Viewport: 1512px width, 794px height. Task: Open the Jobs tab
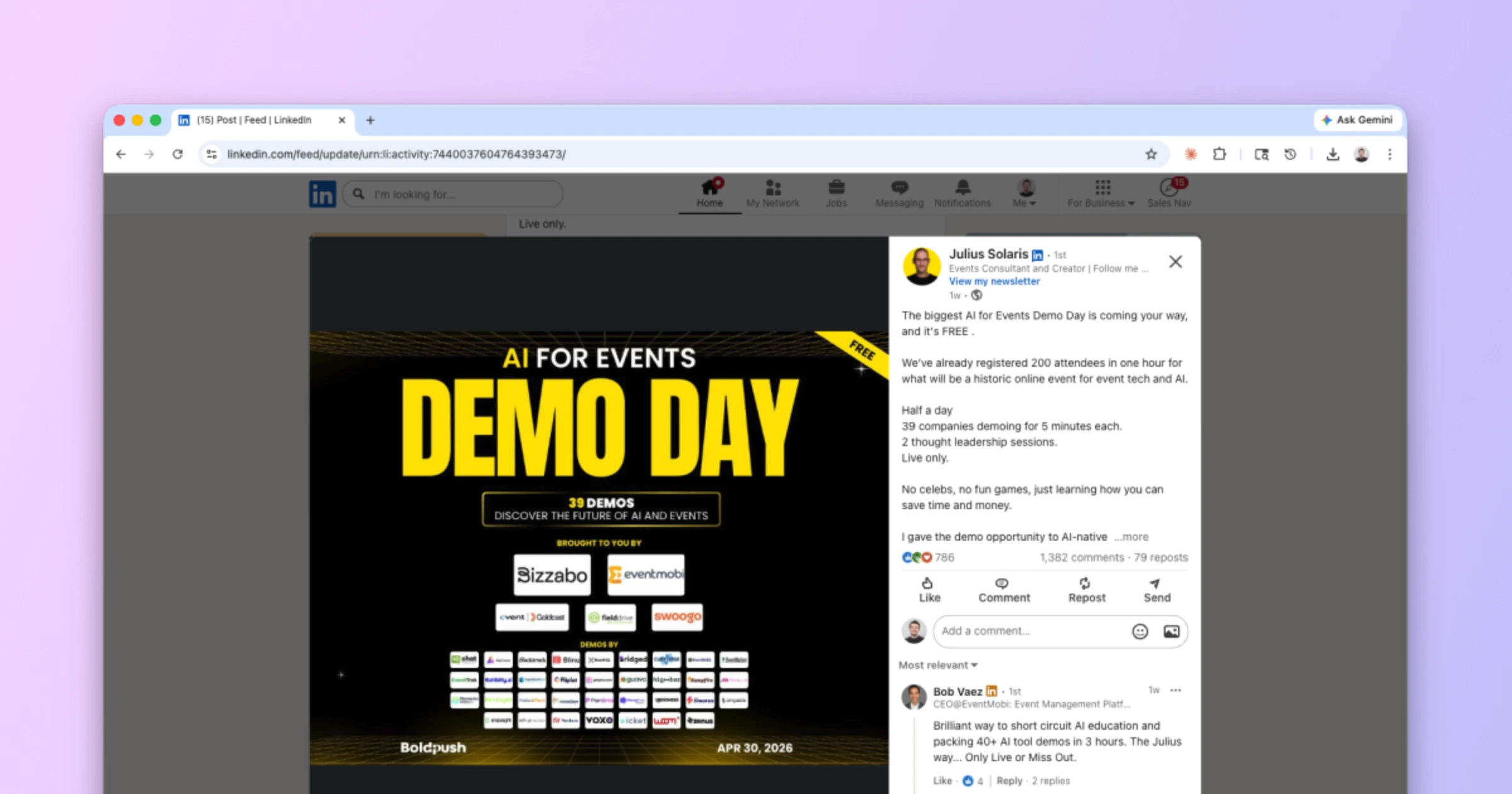click(836, 193)
